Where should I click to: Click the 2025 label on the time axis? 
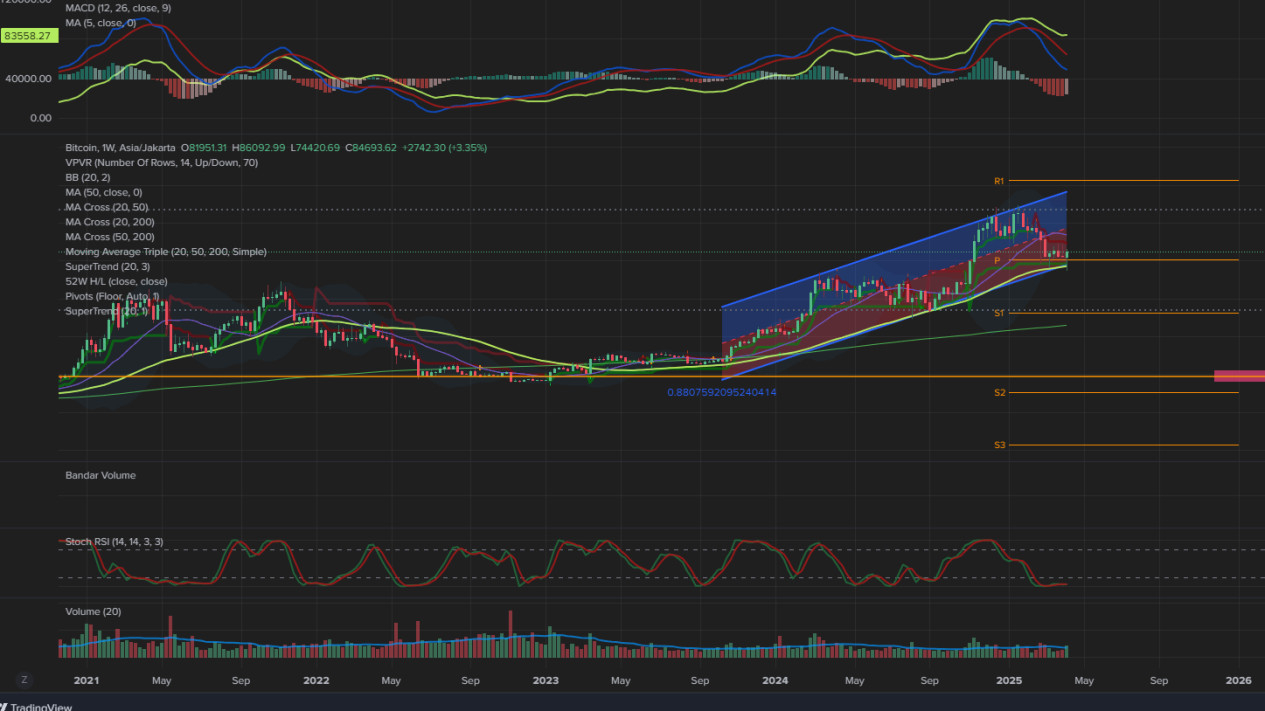1009,681
